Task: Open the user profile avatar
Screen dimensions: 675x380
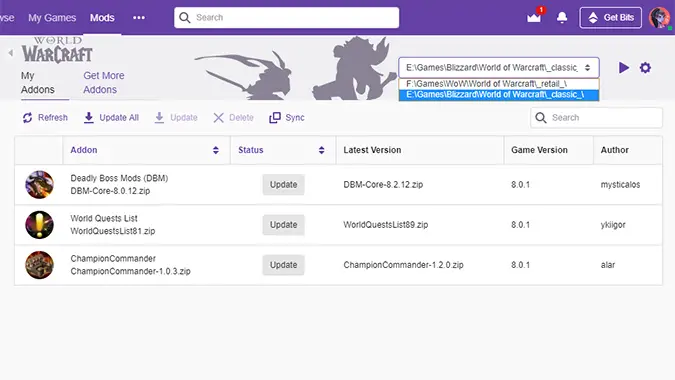Action: pos(659,18)
